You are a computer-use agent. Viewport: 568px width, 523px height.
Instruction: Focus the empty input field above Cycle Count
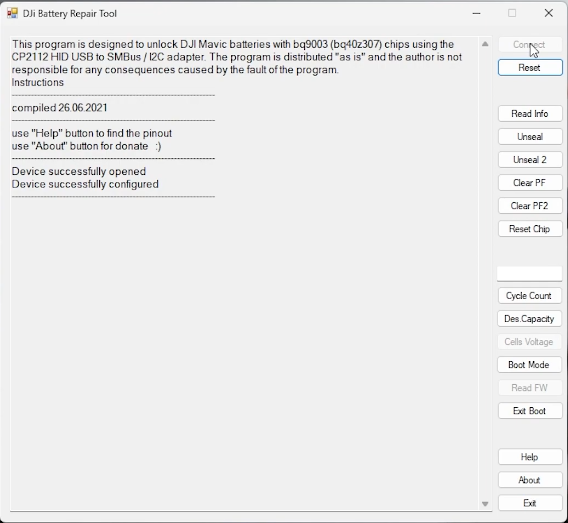[x=530, y=274]
